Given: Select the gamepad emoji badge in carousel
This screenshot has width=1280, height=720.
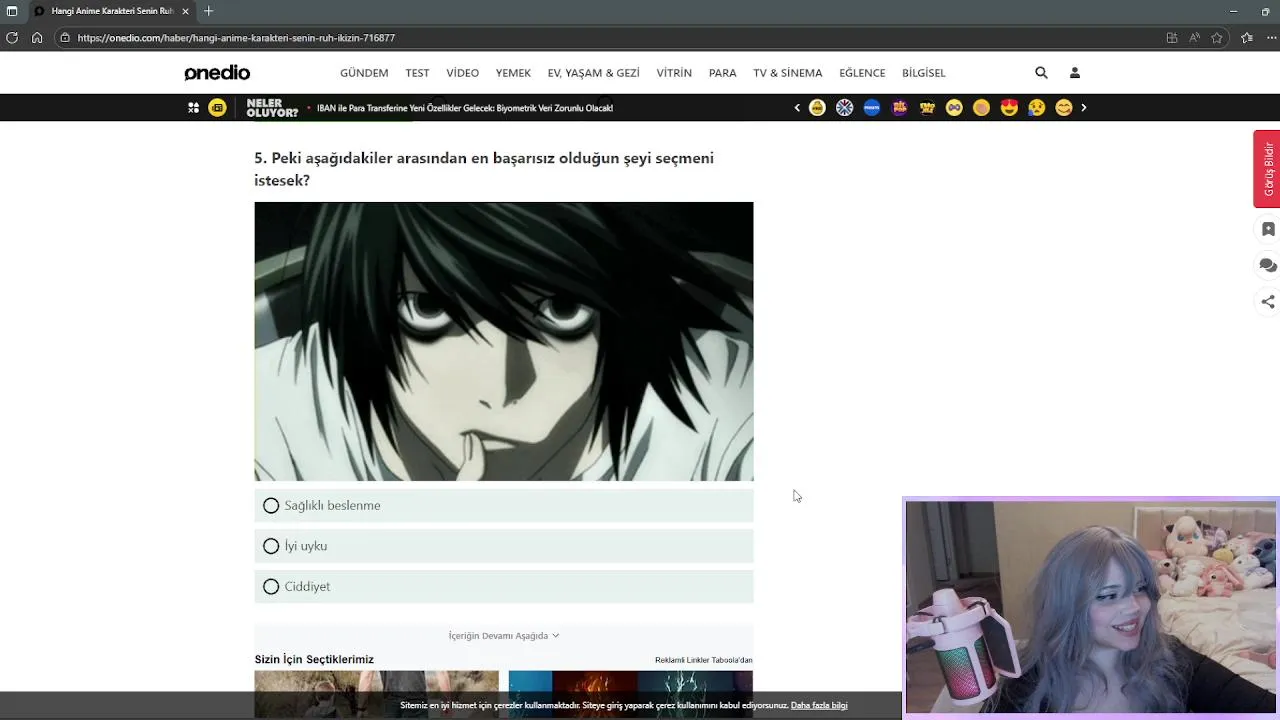Looking at the screenshot, I should 954,108.
